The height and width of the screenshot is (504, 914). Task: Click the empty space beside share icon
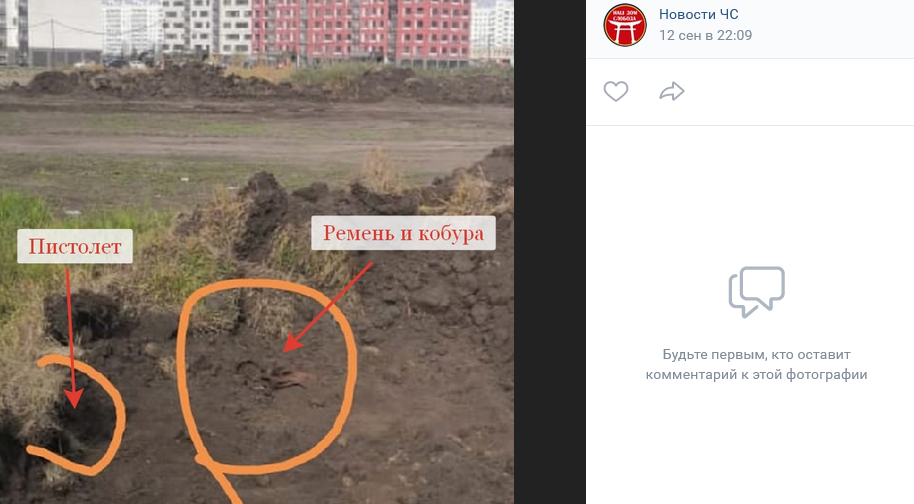tap(799, 91)
